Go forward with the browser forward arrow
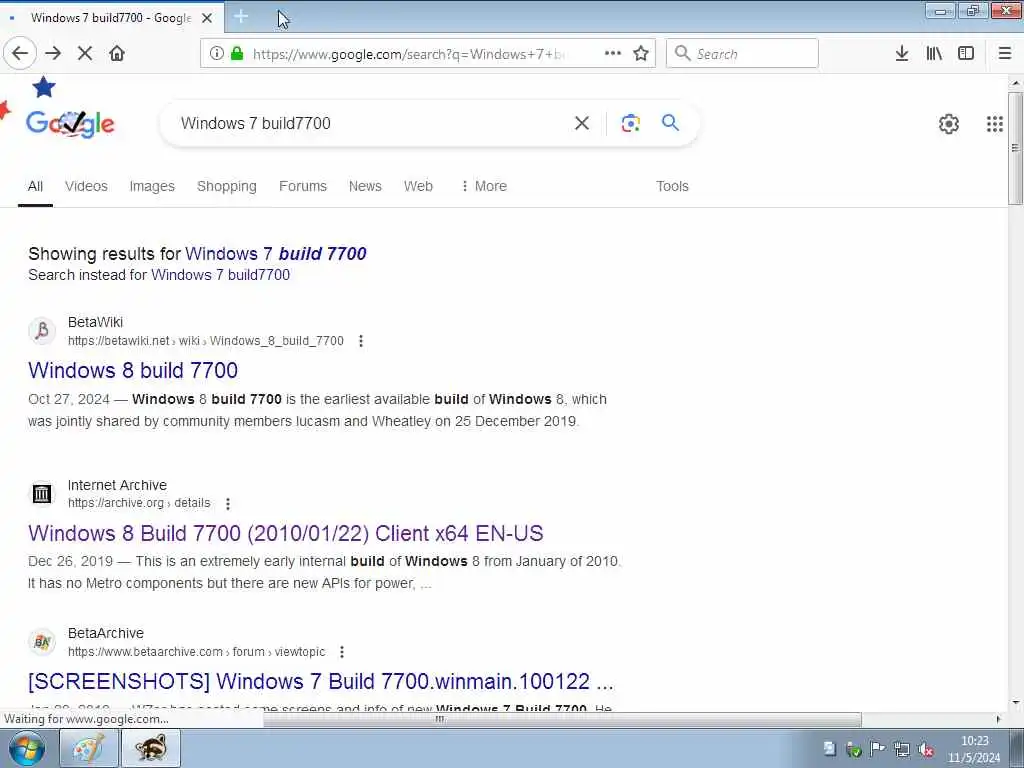Screen dimensions: 1024x768 click(53, 53)
